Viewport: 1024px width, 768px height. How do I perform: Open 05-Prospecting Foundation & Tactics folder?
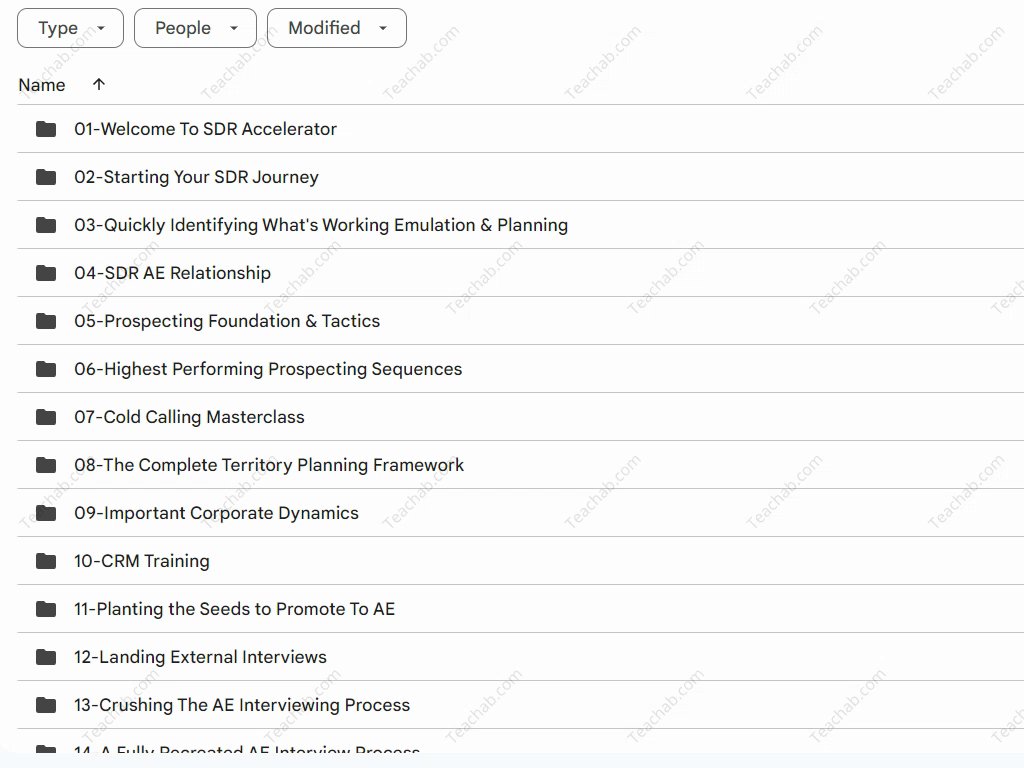227,321
